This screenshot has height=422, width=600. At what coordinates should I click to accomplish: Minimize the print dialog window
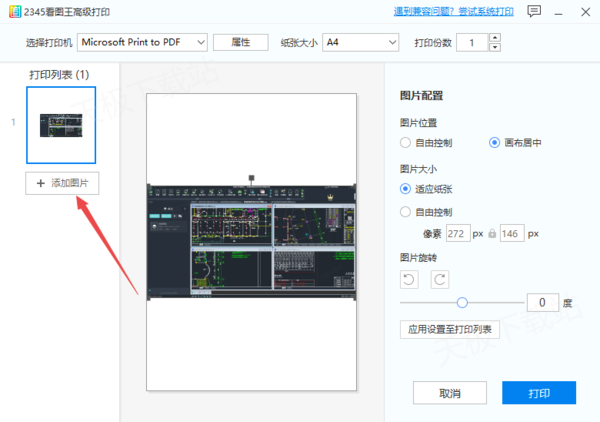click(x=560, y=12)
